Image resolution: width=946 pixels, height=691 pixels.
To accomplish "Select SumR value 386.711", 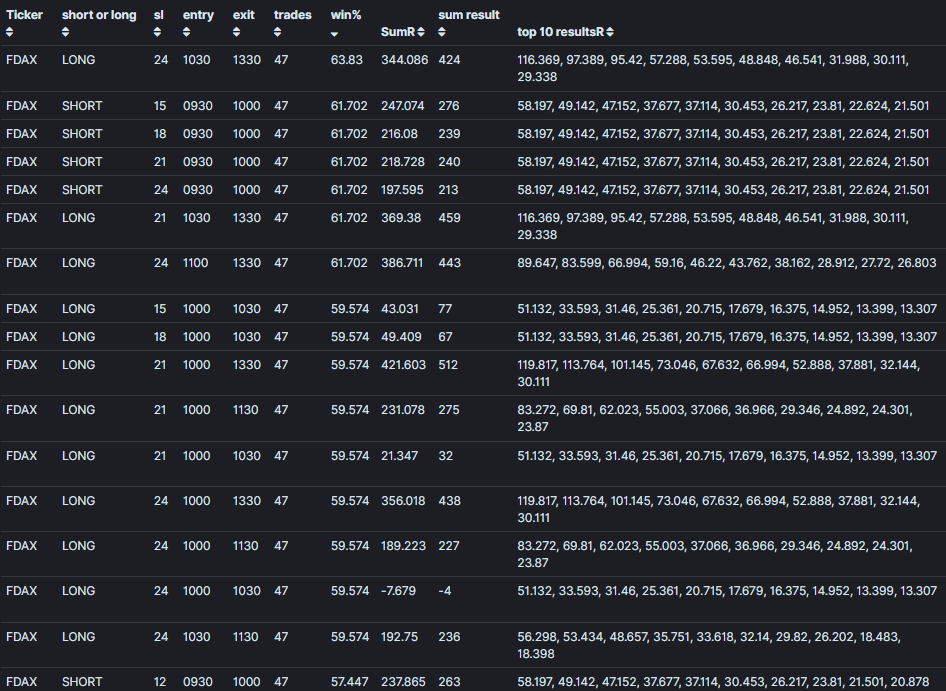I will pyautogui.click(x=402, y=263).
